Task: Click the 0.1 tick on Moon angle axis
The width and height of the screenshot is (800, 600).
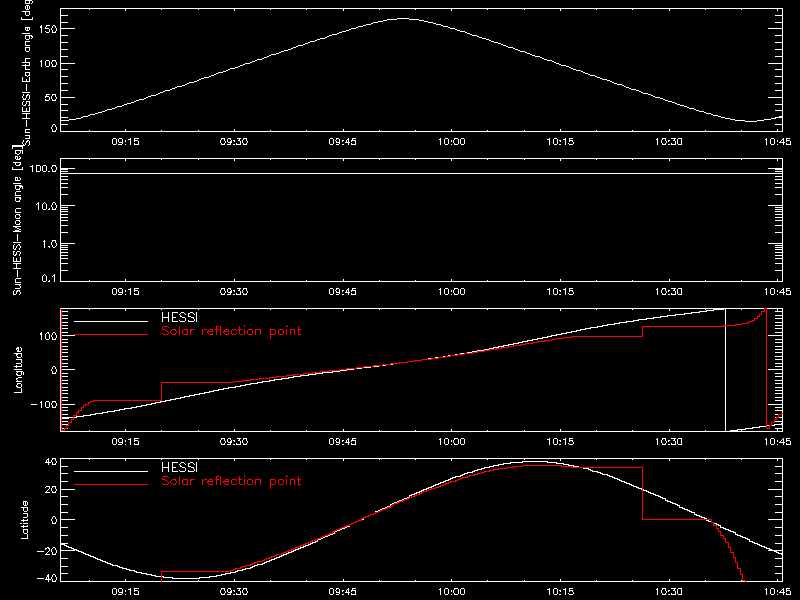Action: tap(49, 279)
